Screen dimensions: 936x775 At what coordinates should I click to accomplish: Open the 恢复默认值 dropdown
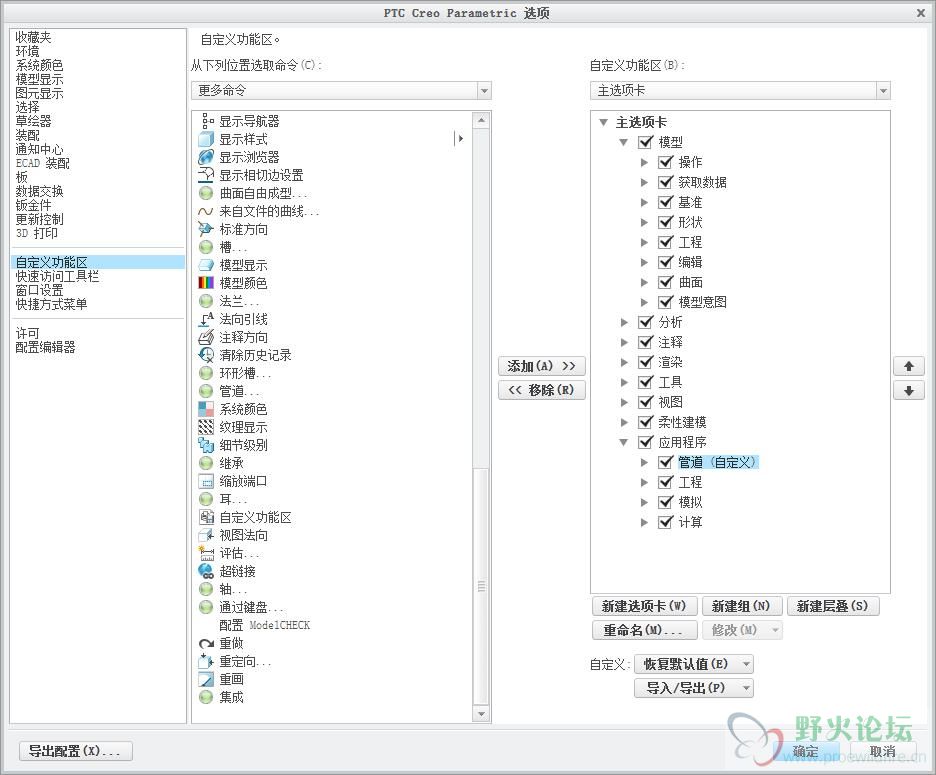coord(694,664)
